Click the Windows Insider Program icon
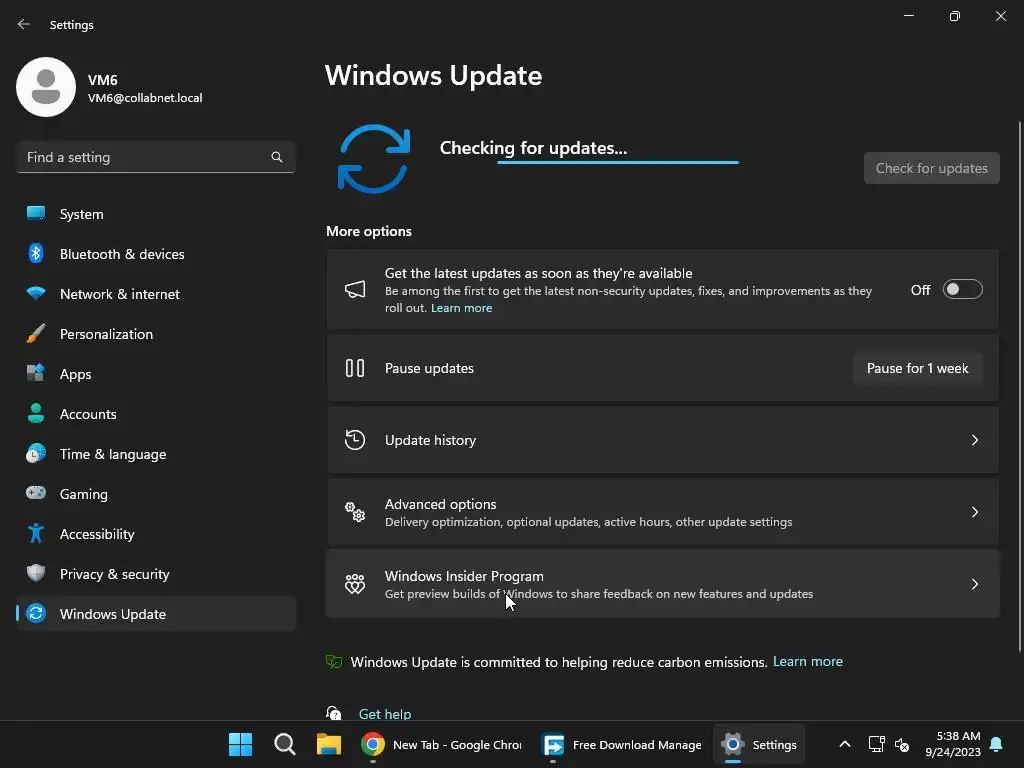The image size is (1024, 768). point(355,584)
